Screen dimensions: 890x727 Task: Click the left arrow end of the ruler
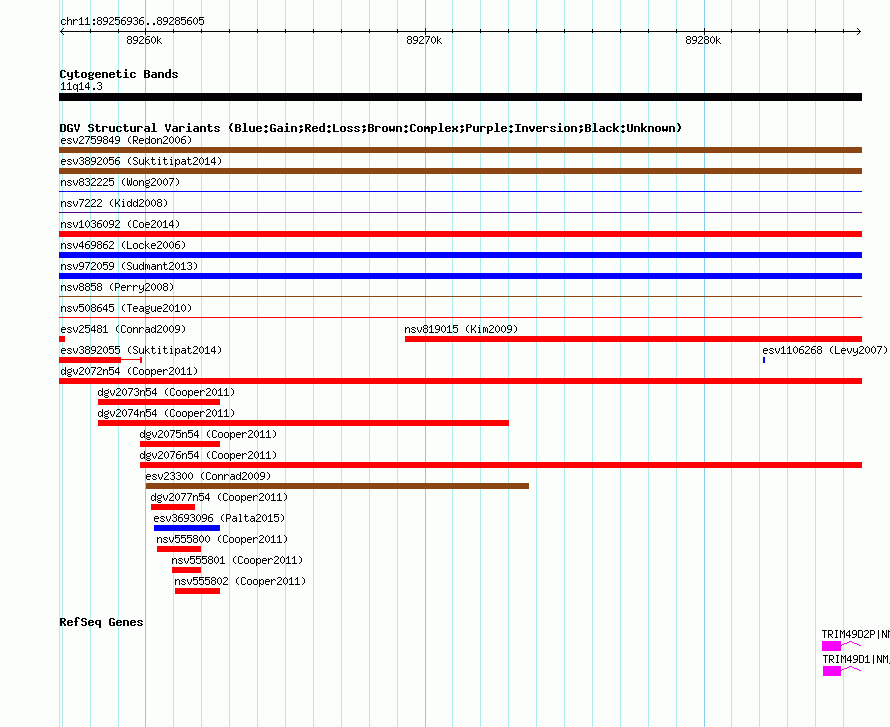click(x=62, y=32)
